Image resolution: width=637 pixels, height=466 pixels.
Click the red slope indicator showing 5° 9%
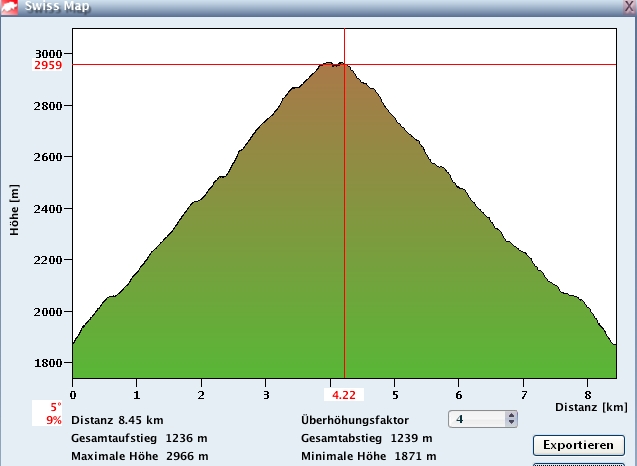[x=52, y=414]
